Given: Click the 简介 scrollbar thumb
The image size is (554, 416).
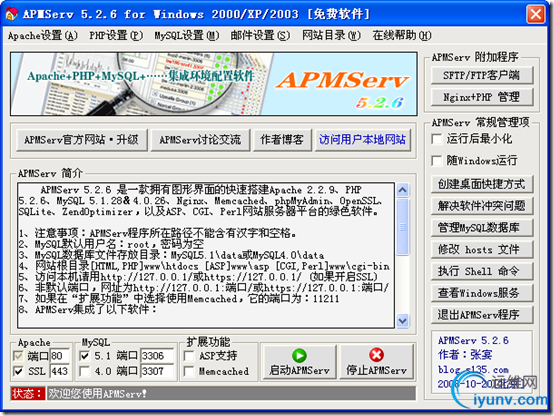Looking at the screenshot, I should tap(402, 227).
